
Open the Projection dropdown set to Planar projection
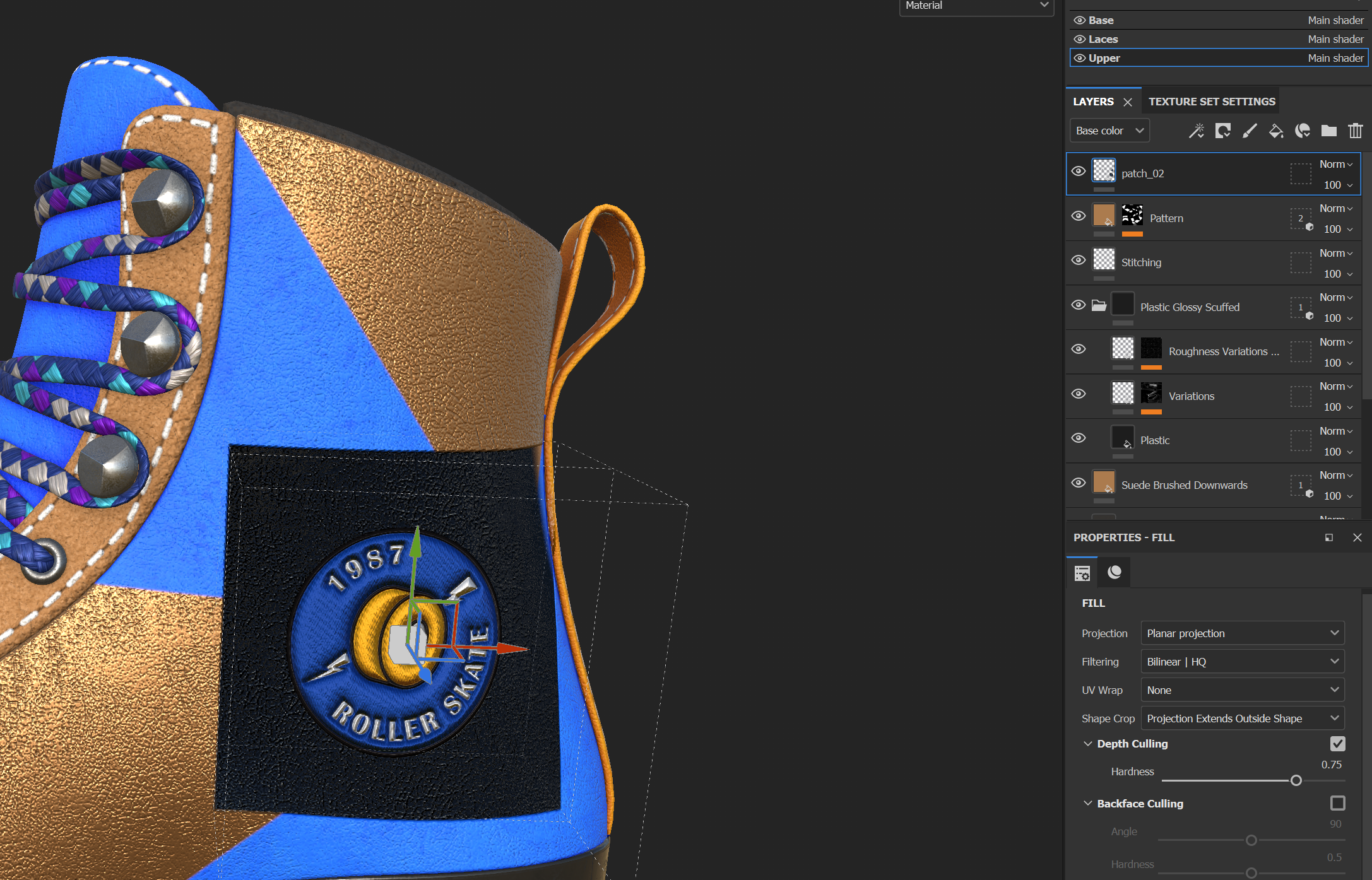point(1242,633)
